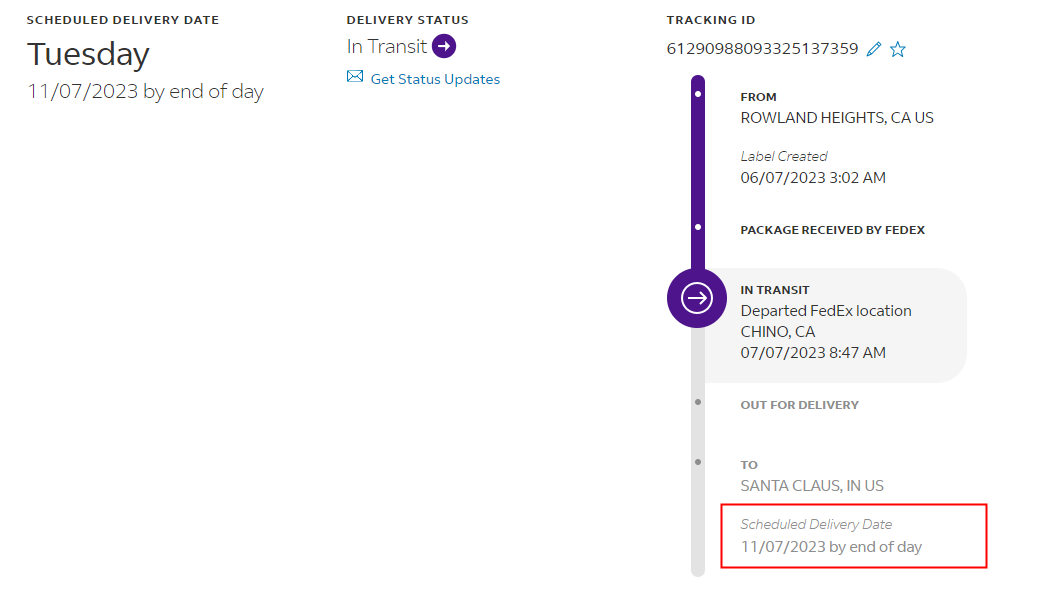The height and width of the screenshot is (597, 1041).
Task: Select the TO destination dot on the timeline
Action: [x=698, y=462]
